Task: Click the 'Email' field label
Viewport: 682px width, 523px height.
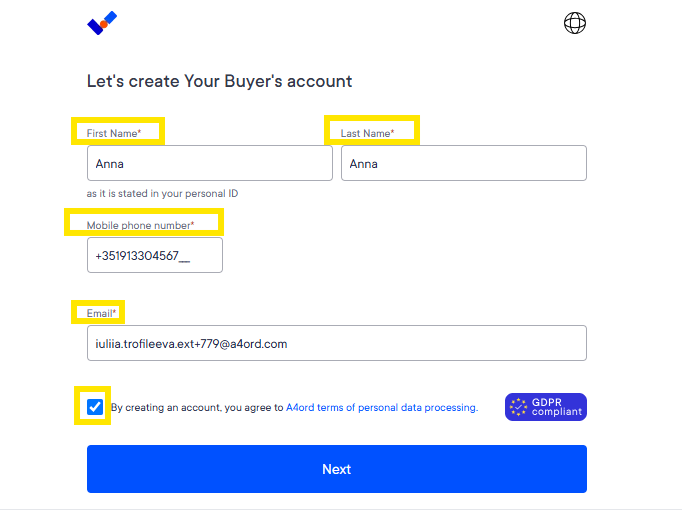Action: click(101, 313)
